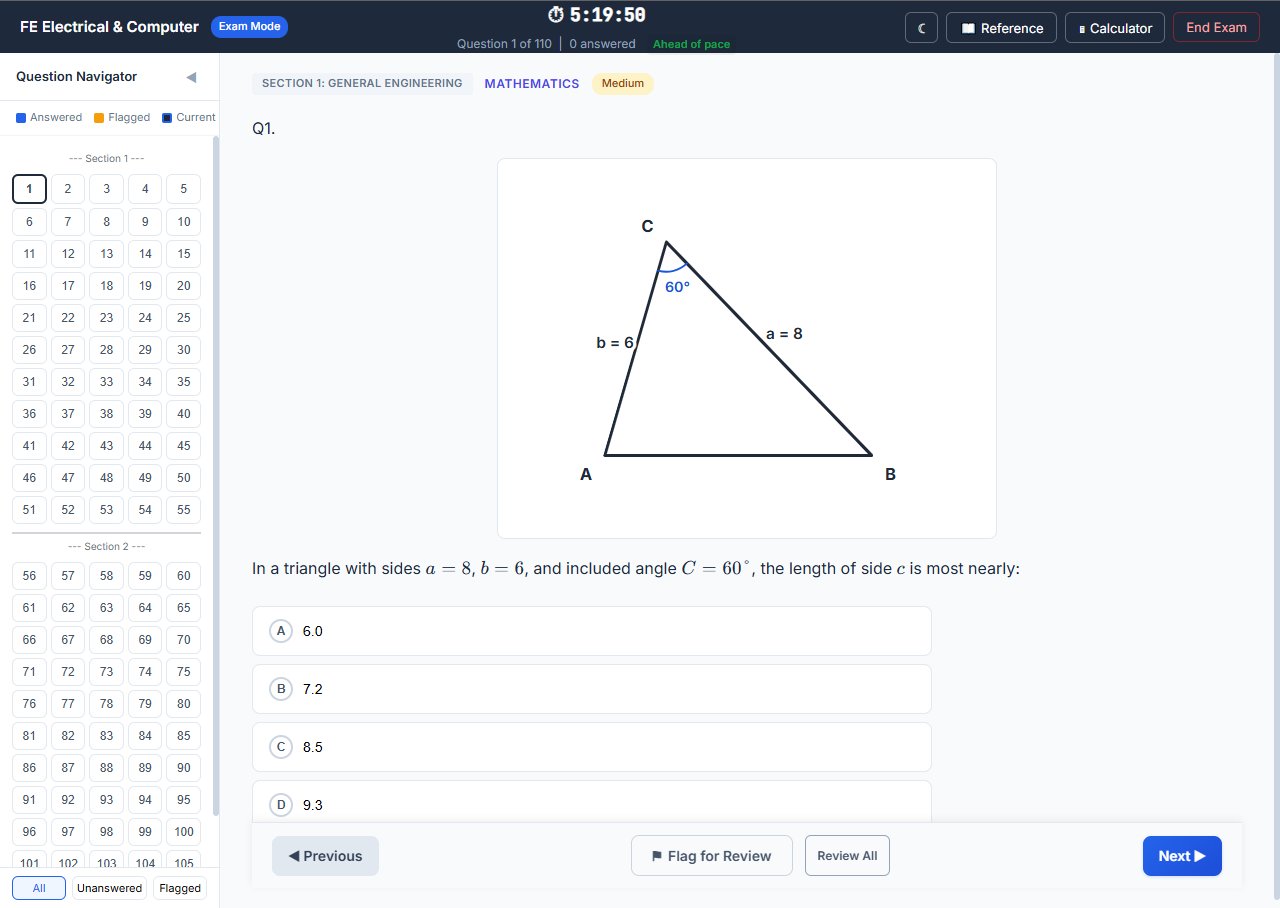Click the Answered legend entry
The height and width of the screenshot is (908, 1280).
tap(49, 118)
